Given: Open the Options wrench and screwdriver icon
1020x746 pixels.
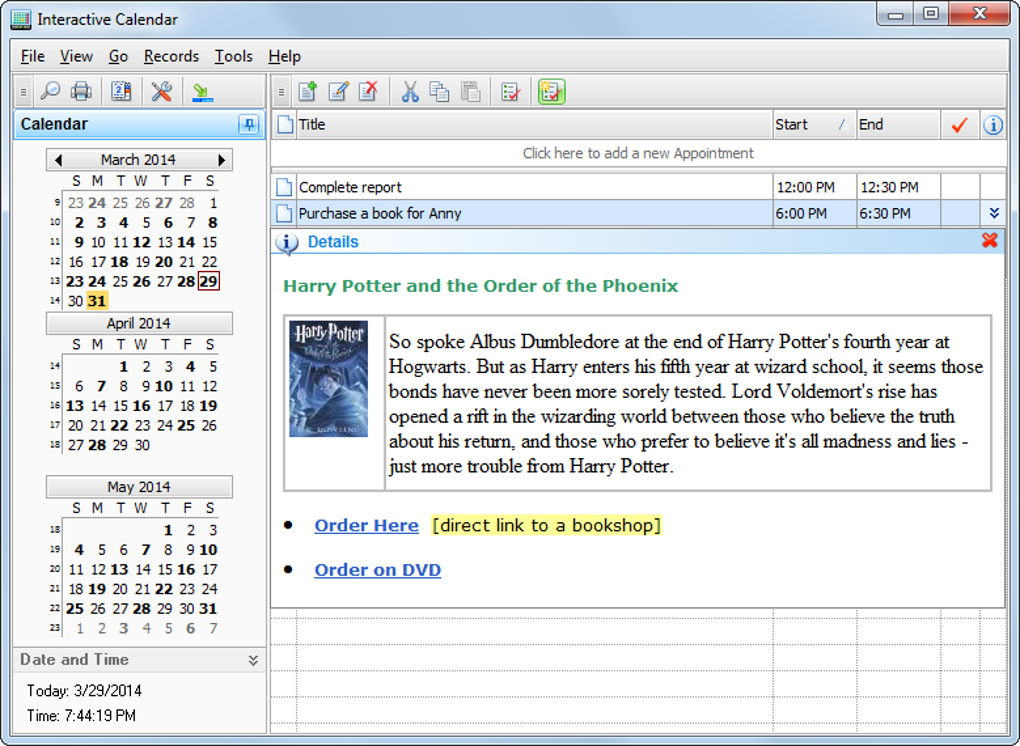Looking at the screenshot, I should 161,91.
